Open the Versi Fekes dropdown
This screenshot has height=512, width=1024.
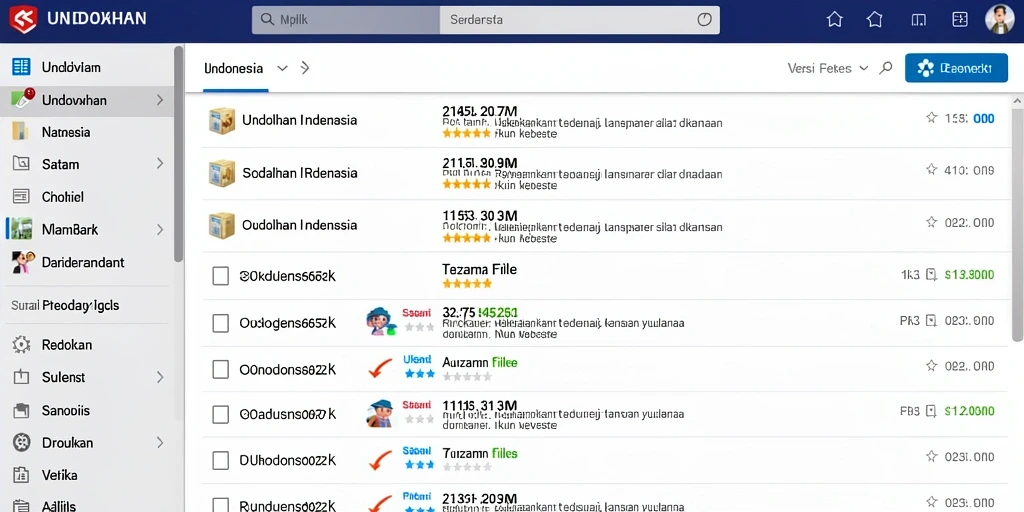[828, 68]
